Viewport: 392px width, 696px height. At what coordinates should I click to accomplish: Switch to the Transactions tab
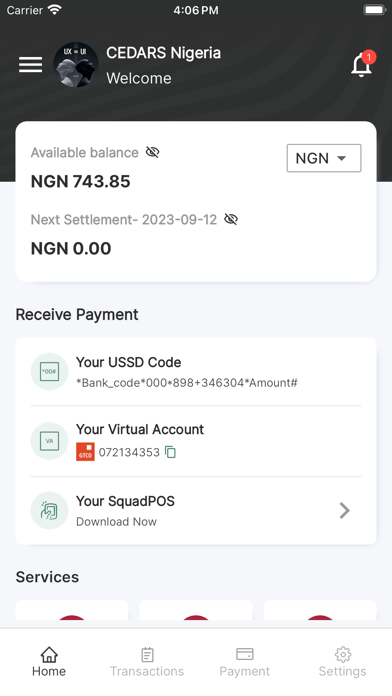147,662
